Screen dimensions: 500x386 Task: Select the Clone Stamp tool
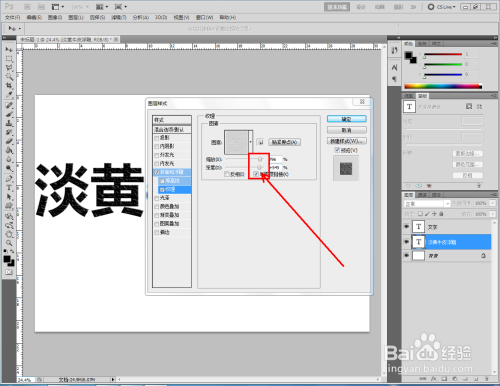9,123
